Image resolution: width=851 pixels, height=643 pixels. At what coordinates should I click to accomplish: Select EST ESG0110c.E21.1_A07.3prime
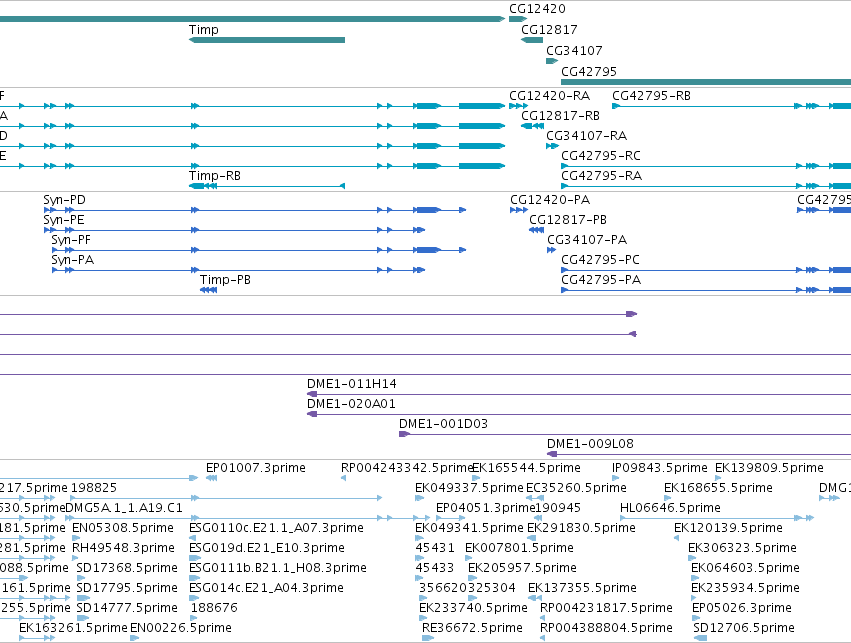coord(193,538)
